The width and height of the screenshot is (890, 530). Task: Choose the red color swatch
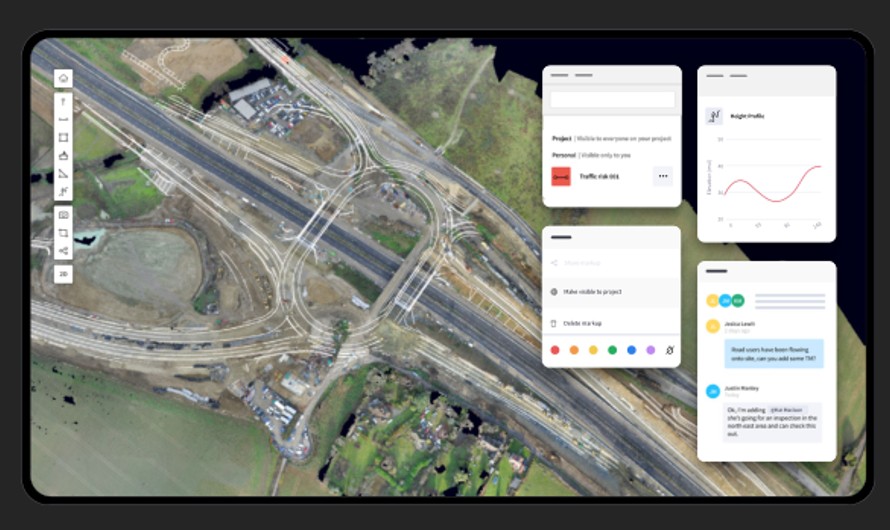(x=555, y=350)
